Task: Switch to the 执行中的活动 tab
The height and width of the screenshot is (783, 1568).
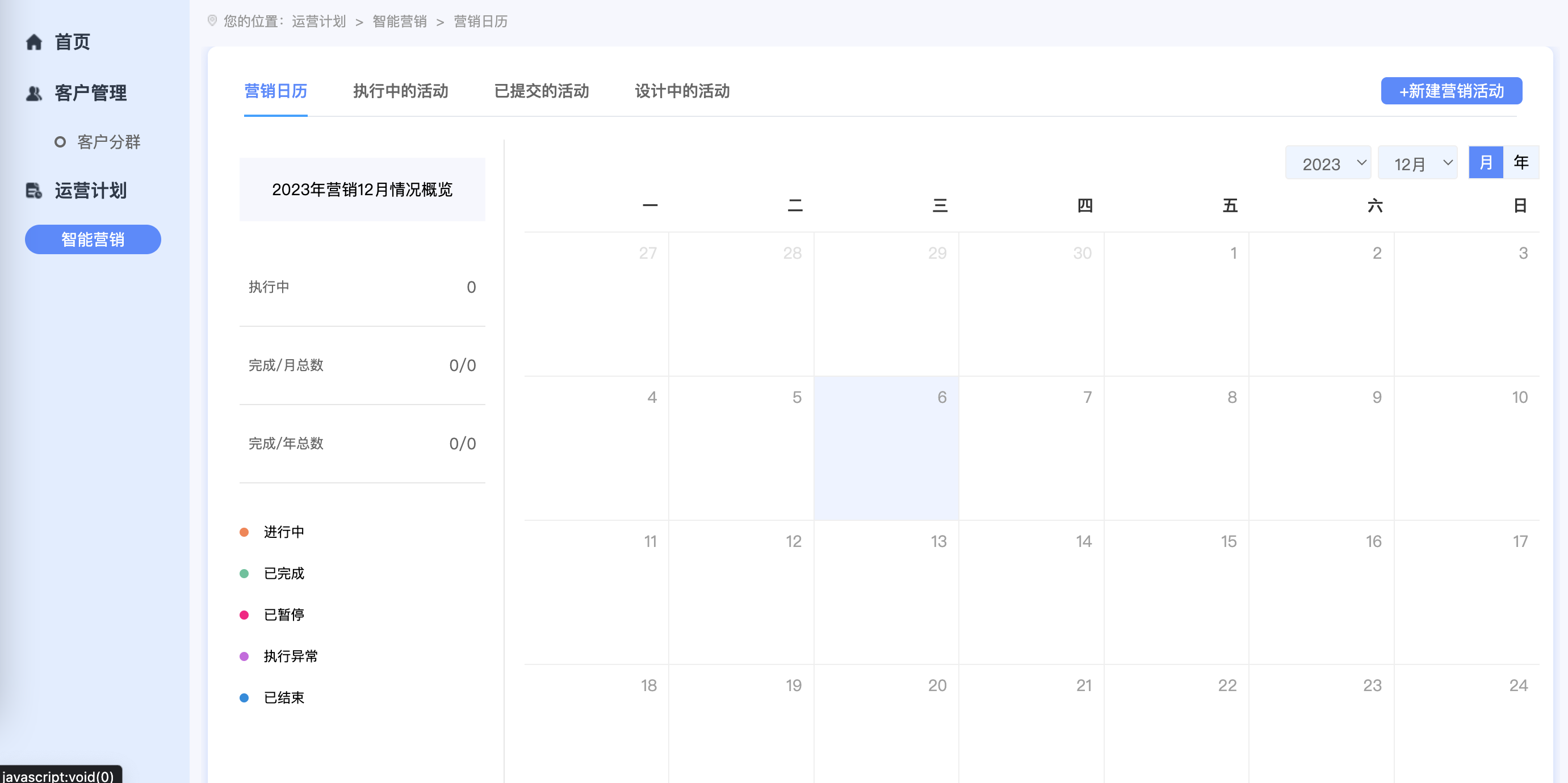Action: point(401,91)
